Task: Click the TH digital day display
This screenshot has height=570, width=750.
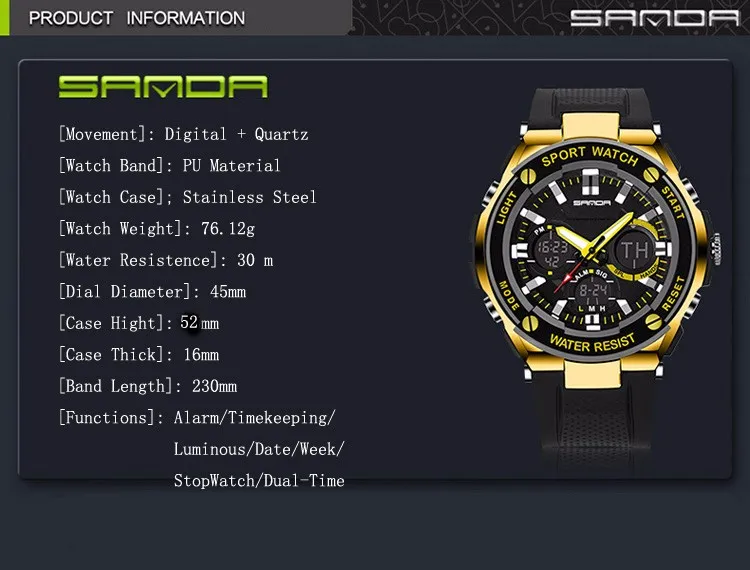Action: click(x=634, y=251)
